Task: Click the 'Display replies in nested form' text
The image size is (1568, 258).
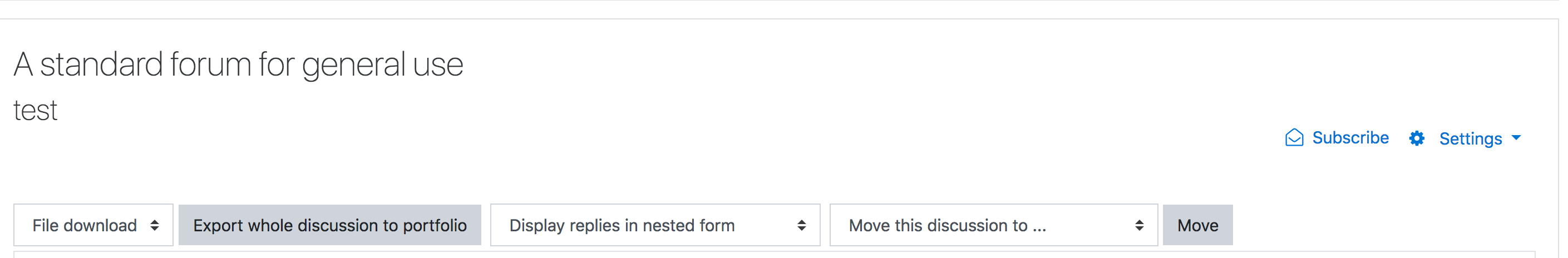Action: (x=622, y=226)
